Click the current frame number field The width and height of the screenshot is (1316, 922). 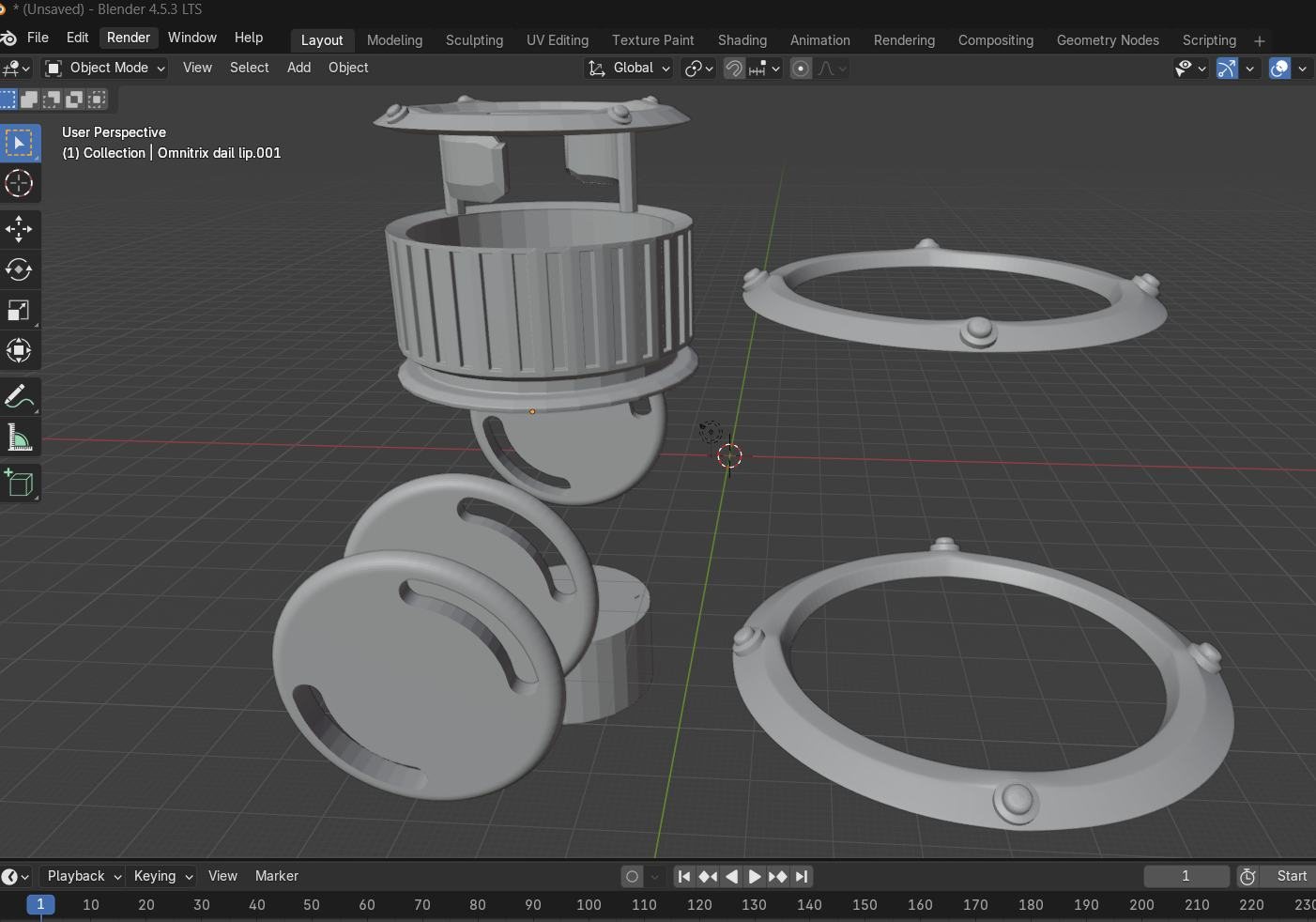coord(1186,876)
